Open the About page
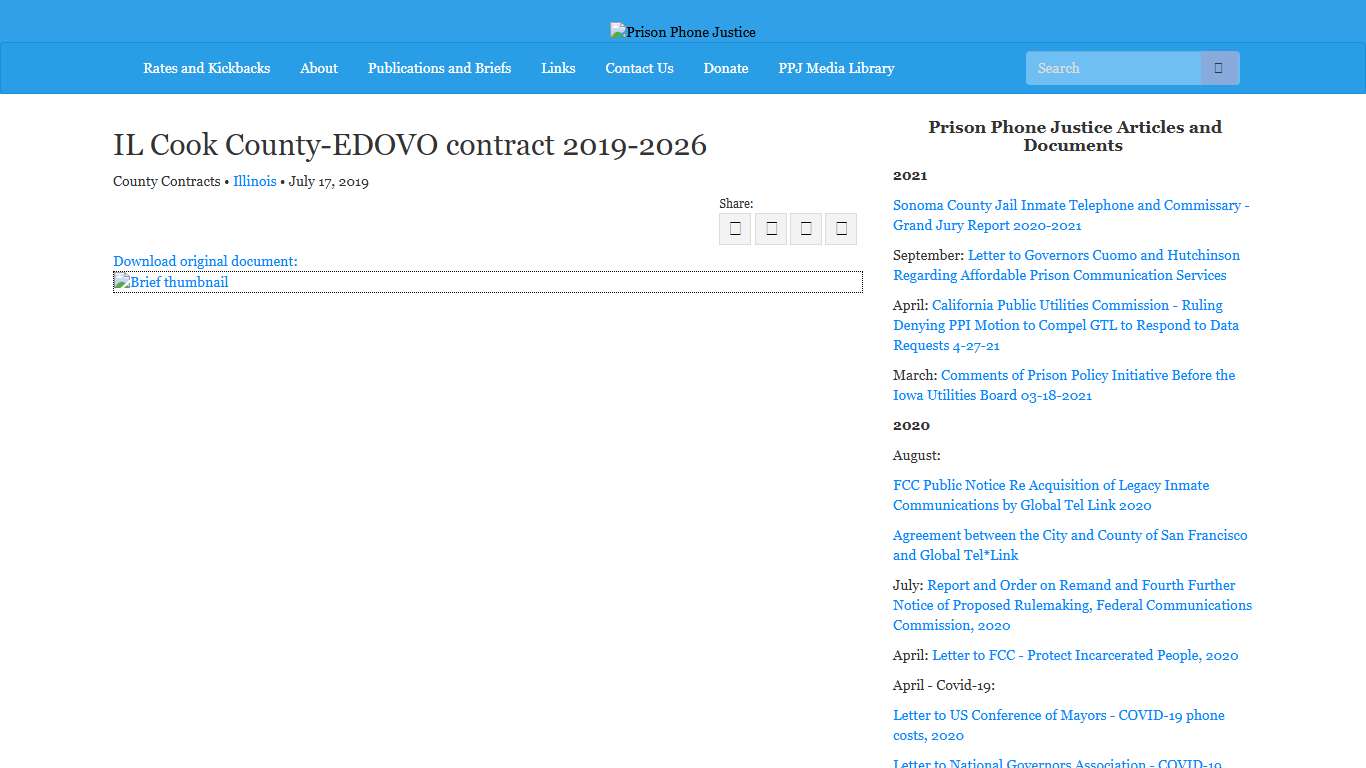The height and width of the screenshot is (768, 1366). tap(318, 68)
